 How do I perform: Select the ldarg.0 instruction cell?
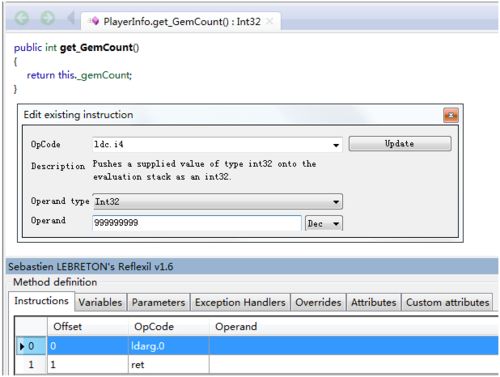[x=169, y=346]
